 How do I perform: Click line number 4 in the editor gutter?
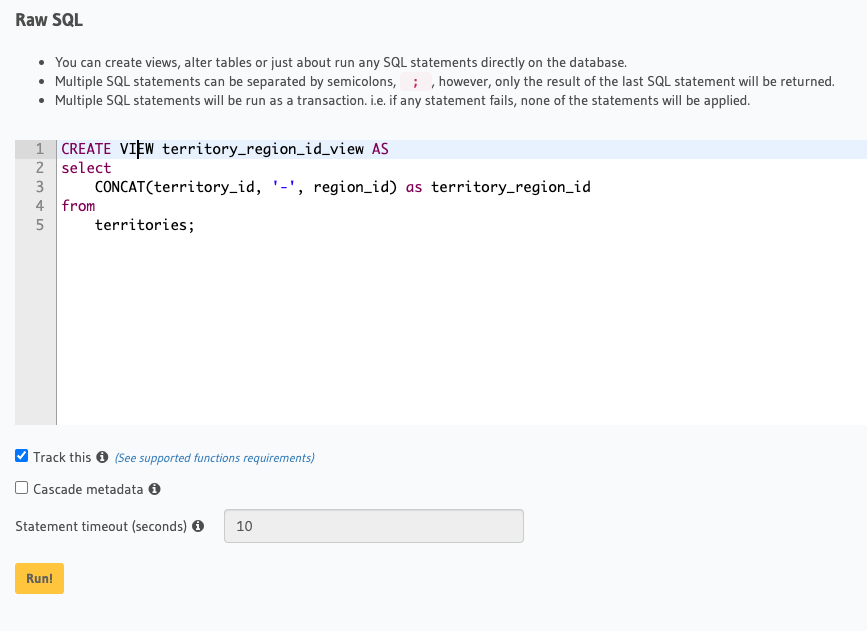click(x=40, y=206)
